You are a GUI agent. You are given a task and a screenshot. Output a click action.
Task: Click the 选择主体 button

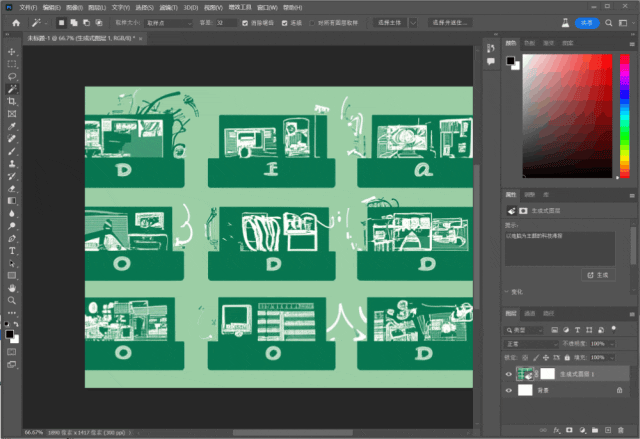point(389,22)
